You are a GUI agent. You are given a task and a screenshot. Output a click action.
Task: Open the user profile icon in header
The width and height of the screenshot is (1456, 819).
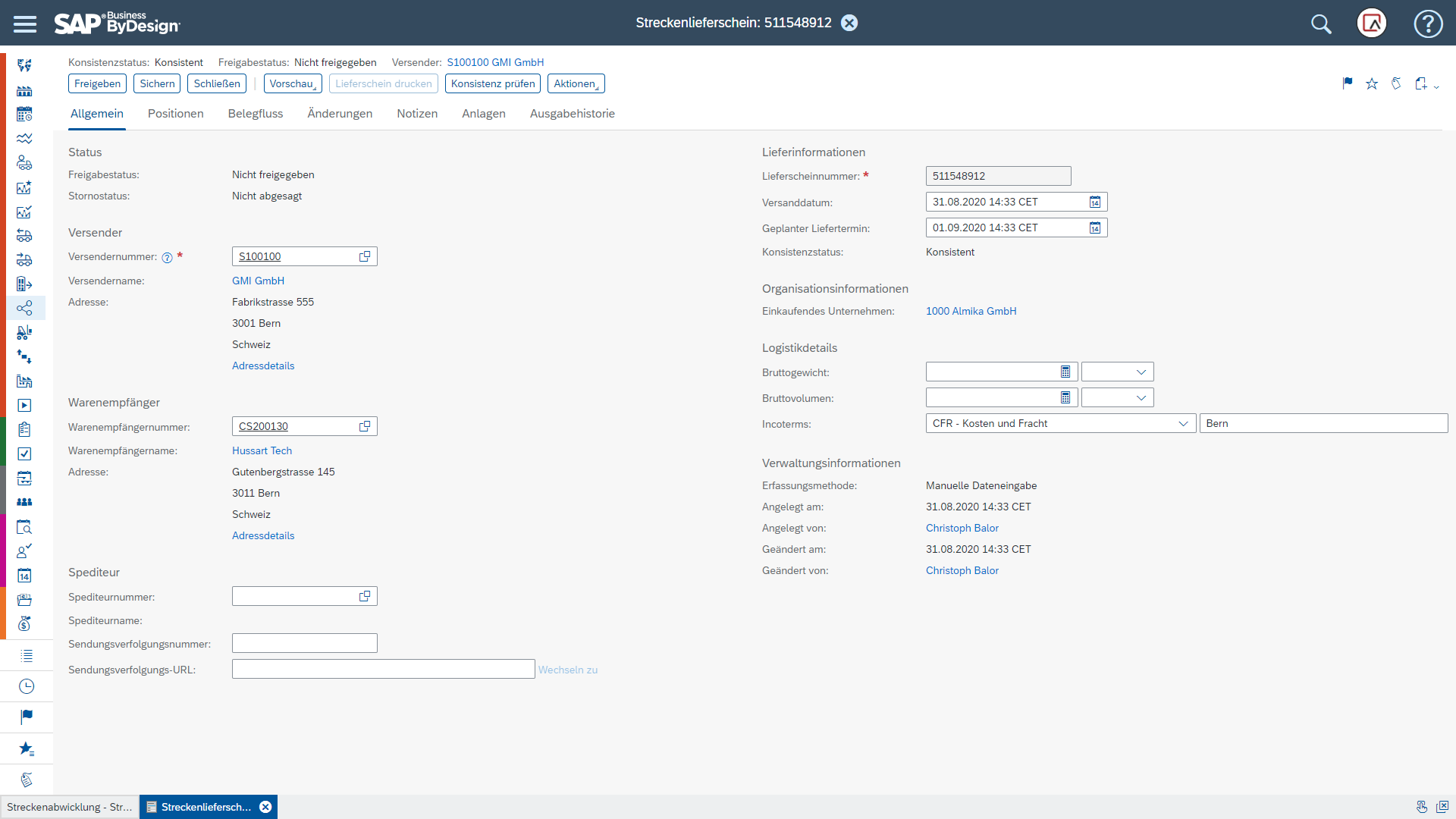tap(1372, 24)
